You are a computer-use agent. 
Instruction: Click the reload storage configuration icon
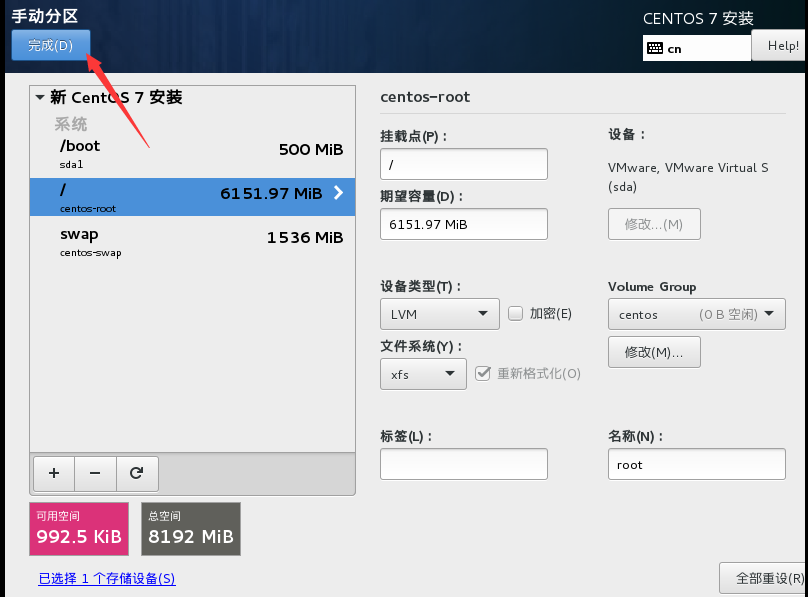click(x=137, y=473)
